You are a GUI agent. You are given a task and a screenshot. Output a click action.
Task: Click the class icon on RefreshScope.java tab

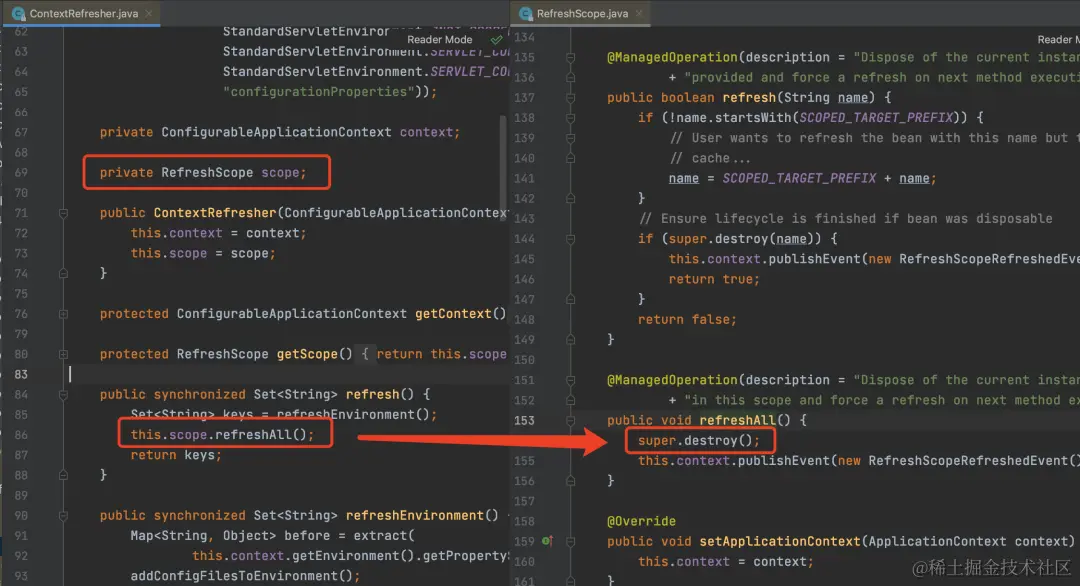click(x=526, y=13)
